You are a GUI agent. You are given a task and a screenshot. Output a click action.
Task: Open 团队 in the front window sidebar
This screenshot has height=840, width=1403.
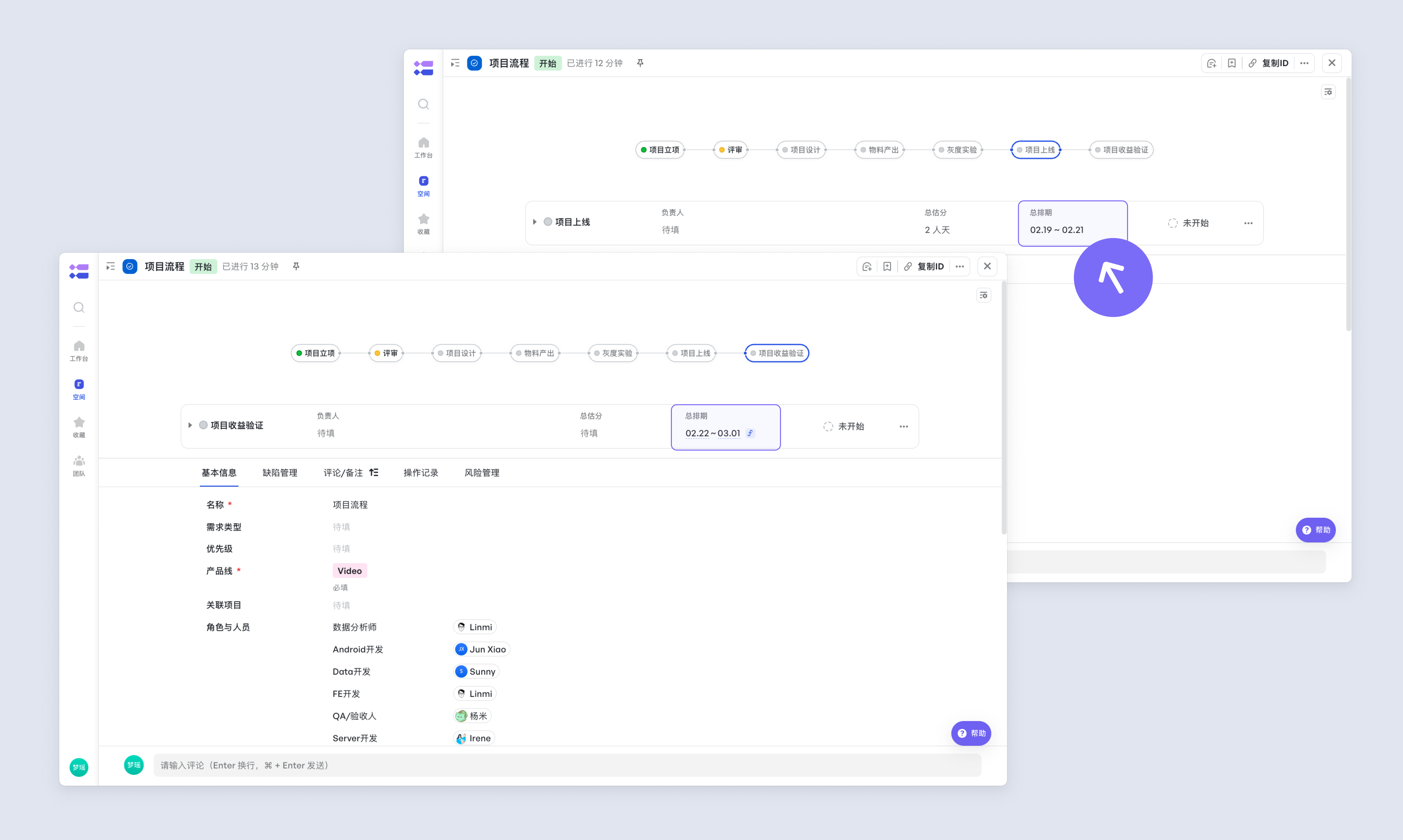tap(79, 466)
